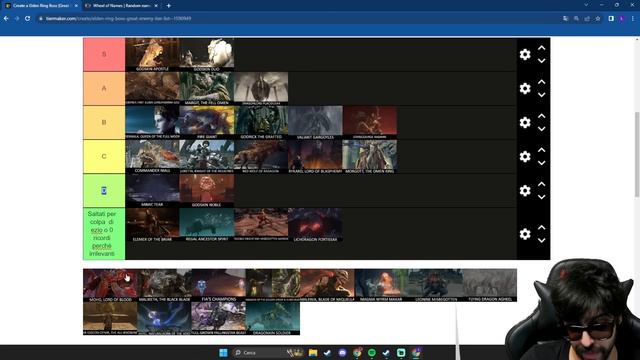This screenshot has height=360, width=640.
Task: Pick the Magma Wyrm Makar image
Action: [381, 285]
